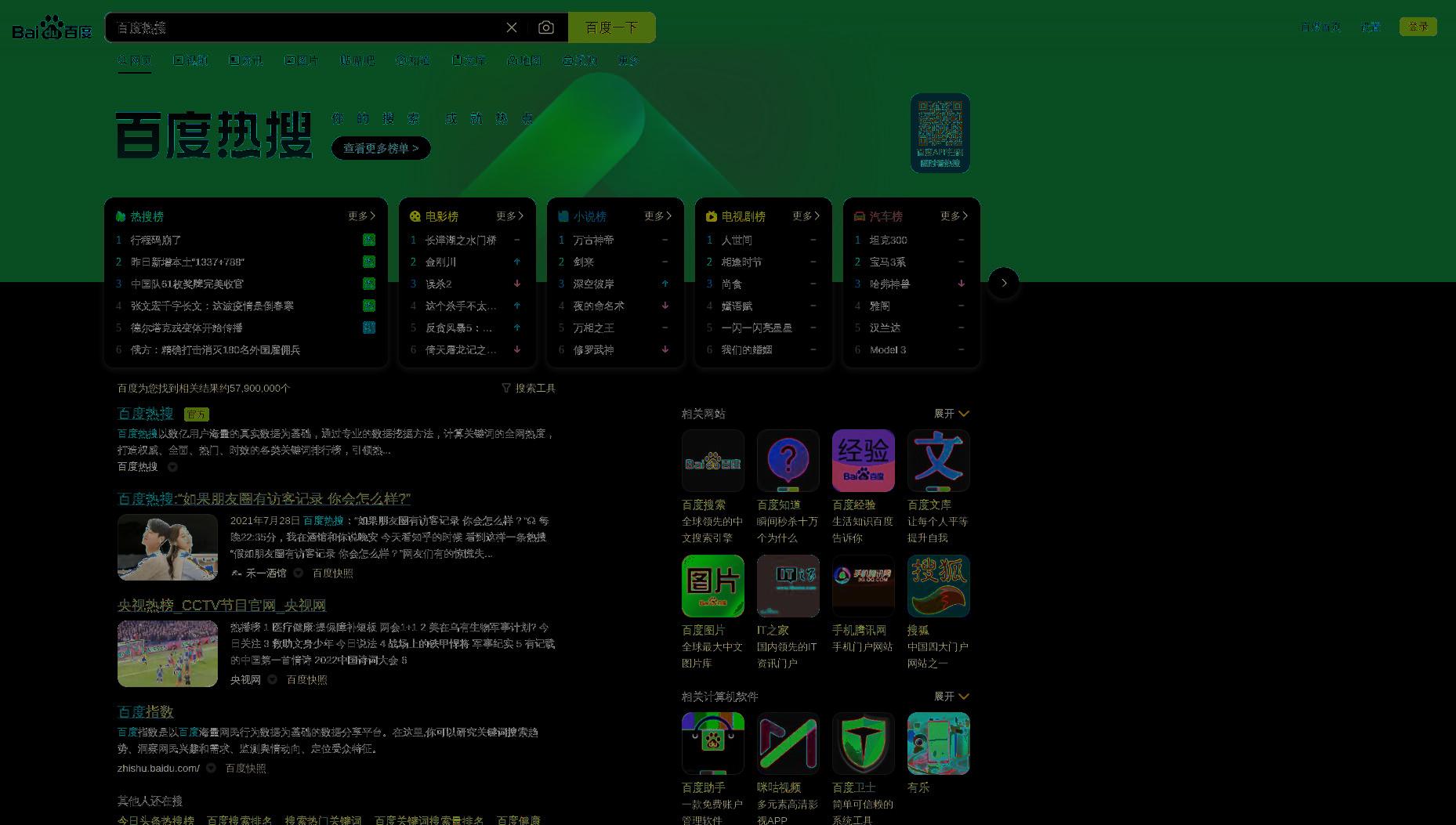
Task: Switch to the 图片 tab
Action: [302, 60]
